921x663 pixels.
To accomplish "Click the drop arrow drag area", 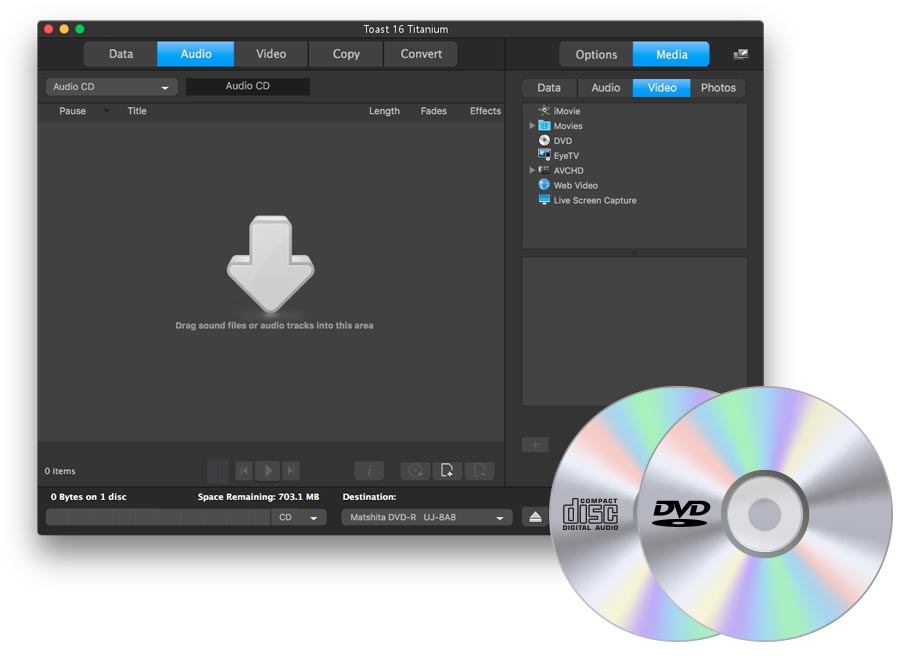I will [271, 263].
